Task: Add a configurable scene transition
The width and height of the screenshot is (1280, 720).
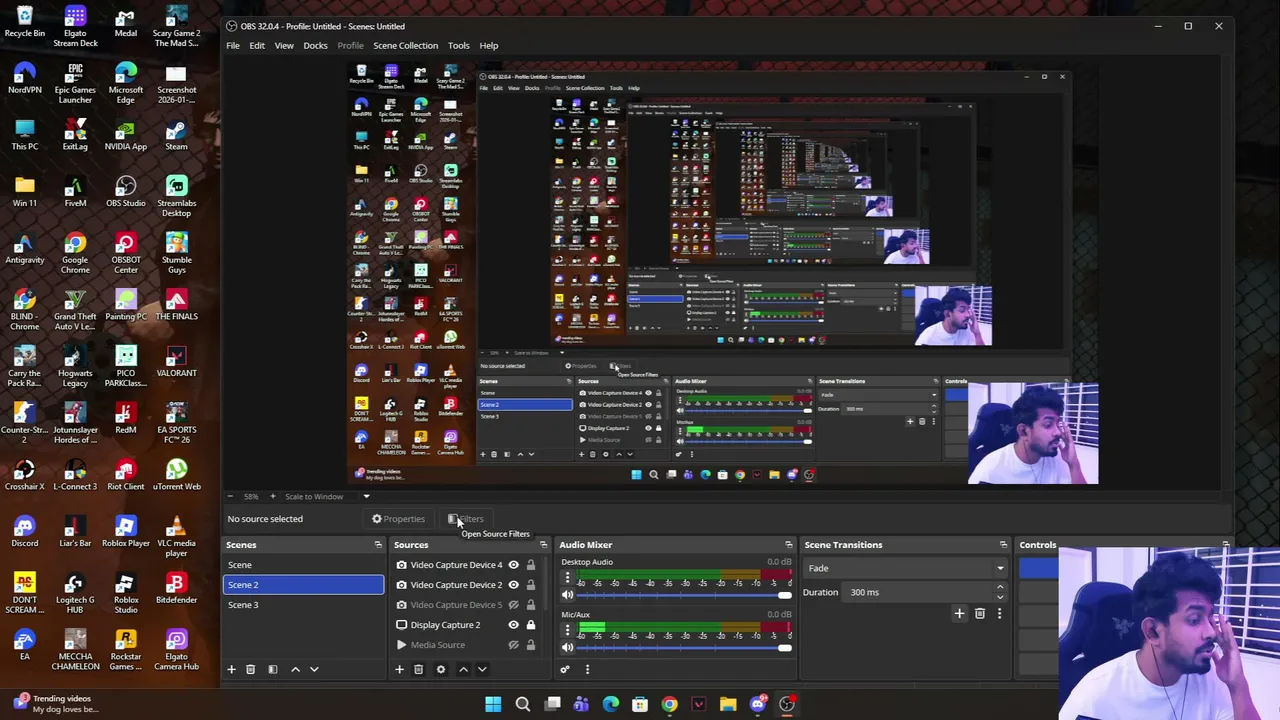Action: 959,613
